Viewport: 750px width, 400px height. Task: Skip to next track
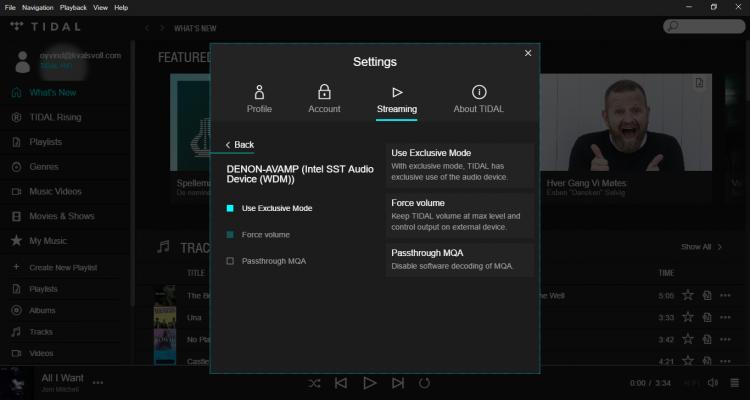click(x=397, y=383)
